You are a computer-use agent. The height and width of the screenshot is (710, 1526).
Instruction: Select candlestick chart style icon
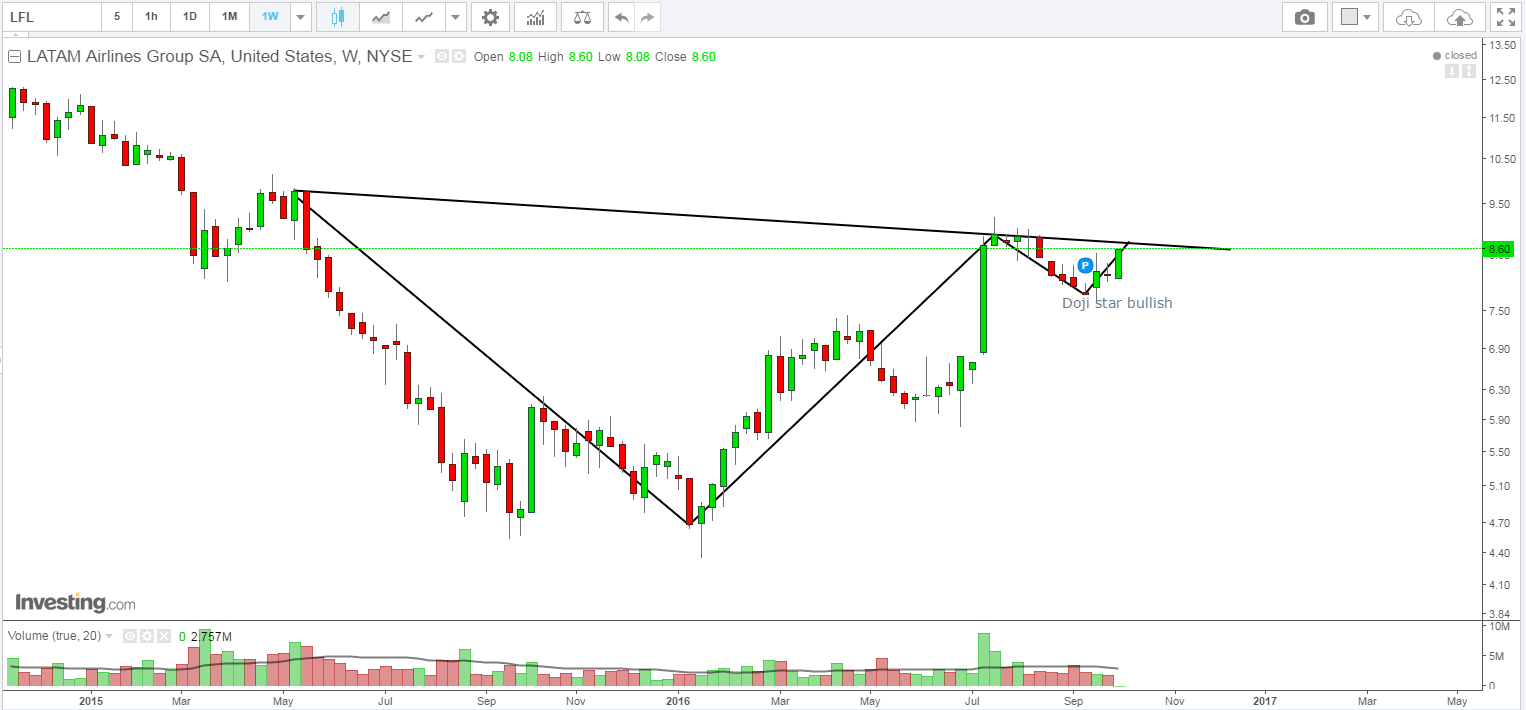[x=337, y=17]
